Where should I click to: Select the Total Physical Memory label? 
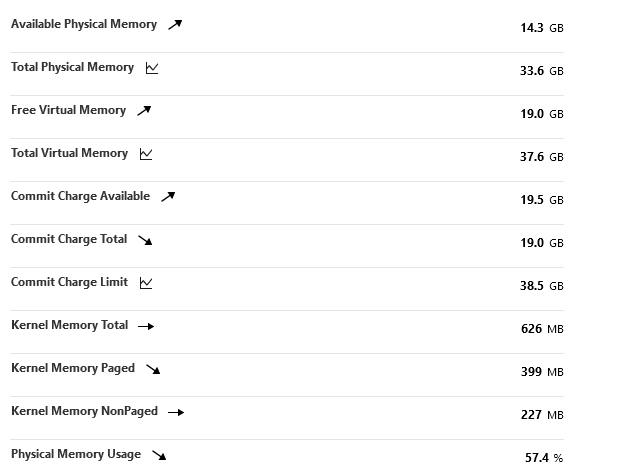pyautogui.click(x=72, y=67)
